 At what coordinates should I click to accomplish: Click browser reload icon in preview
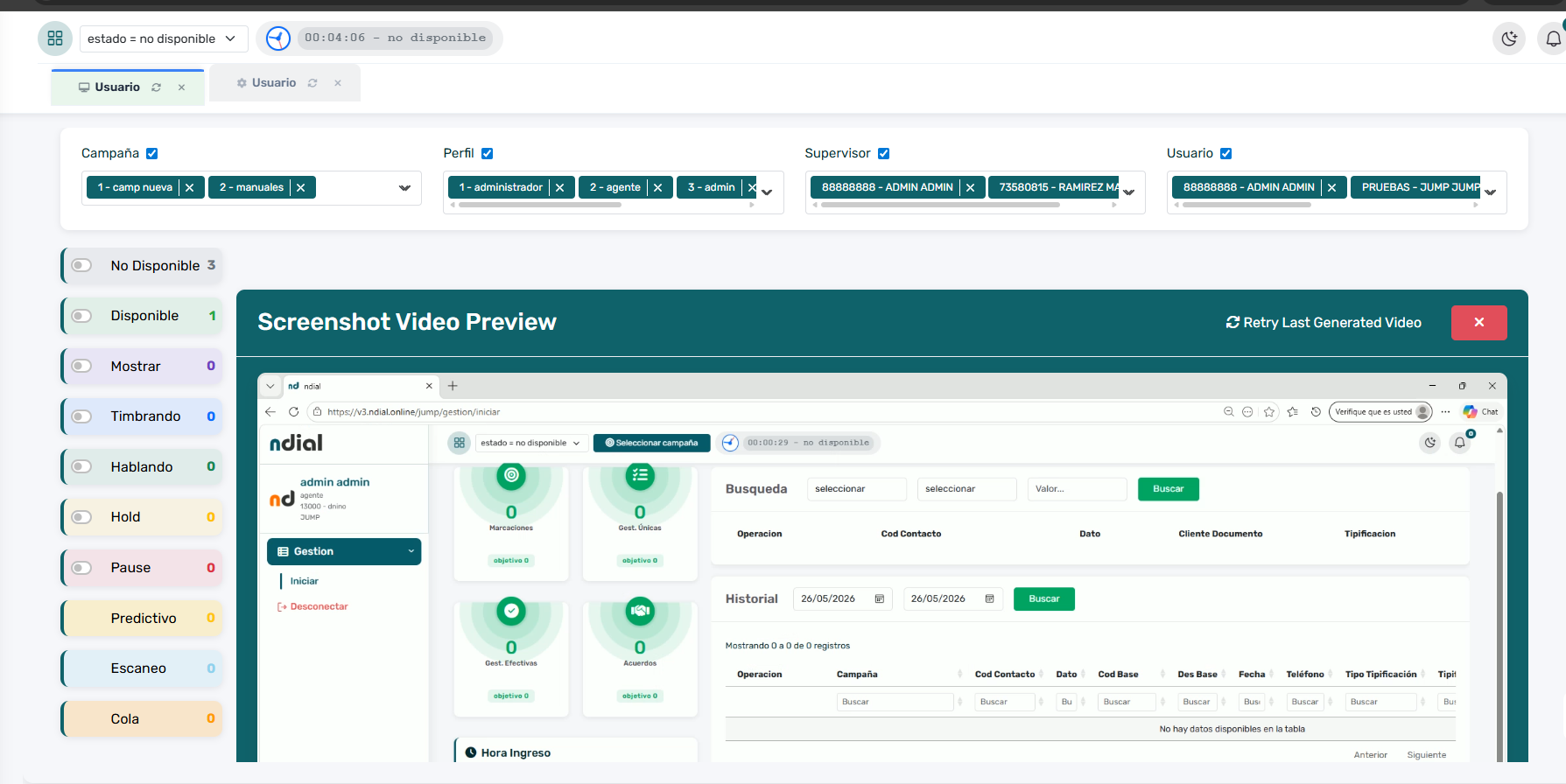click(294, 412)
